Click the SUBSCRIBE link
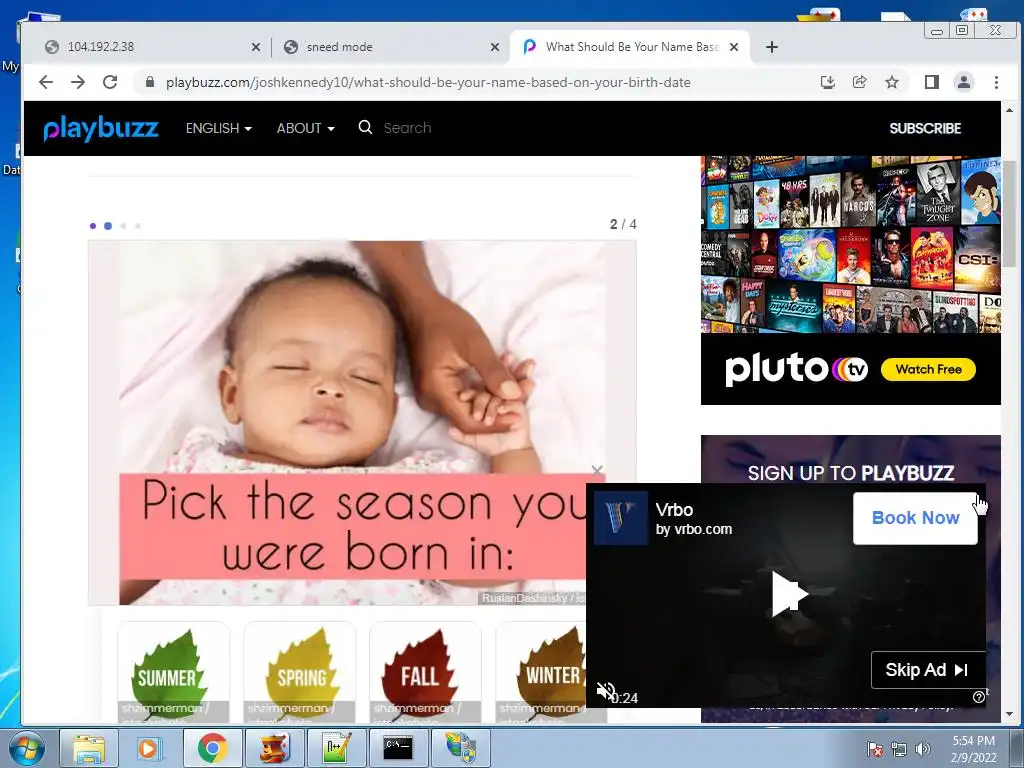The width and height of the screenshot is (1024, 768). (x=925, y=128)
